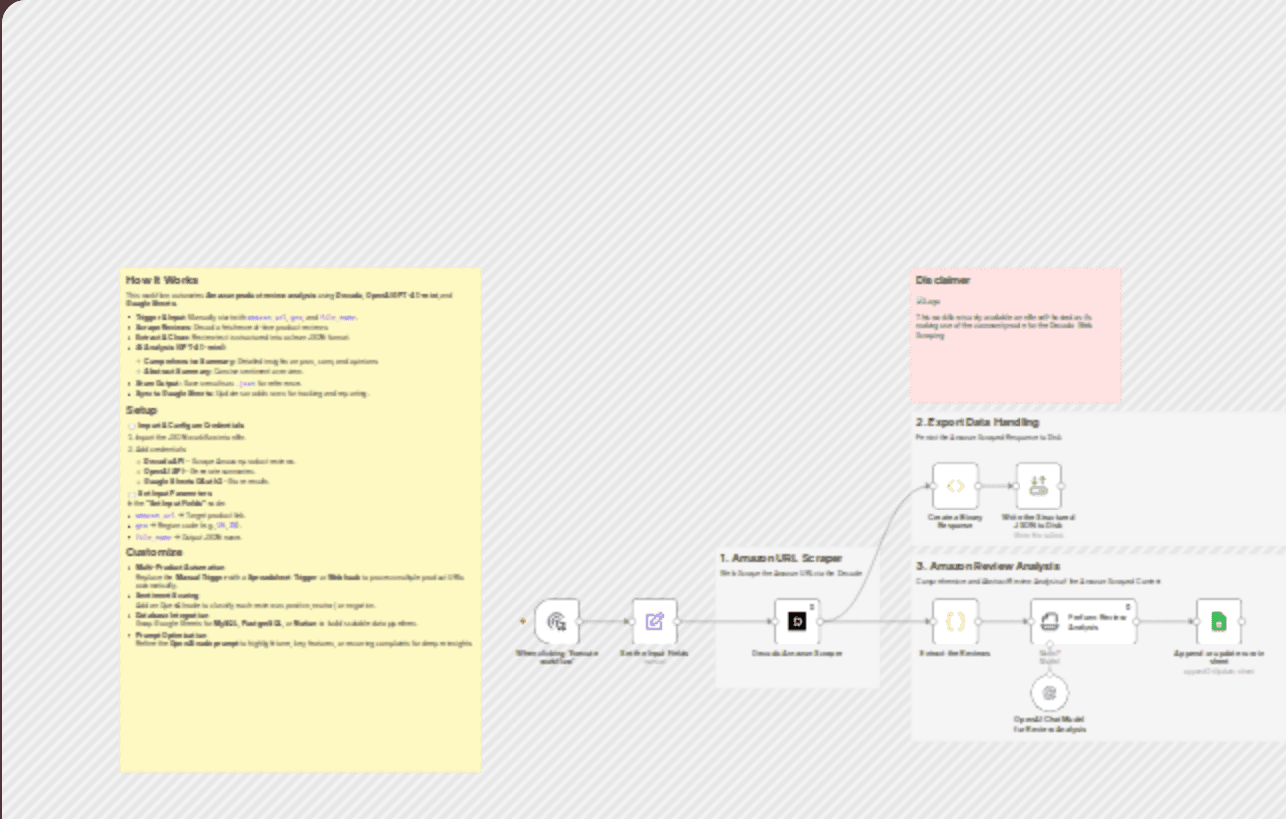Click the "Setup" heading in the yellow note
Image resolution: width=1286 pixels, height=819 pixels.
[141, 411]
